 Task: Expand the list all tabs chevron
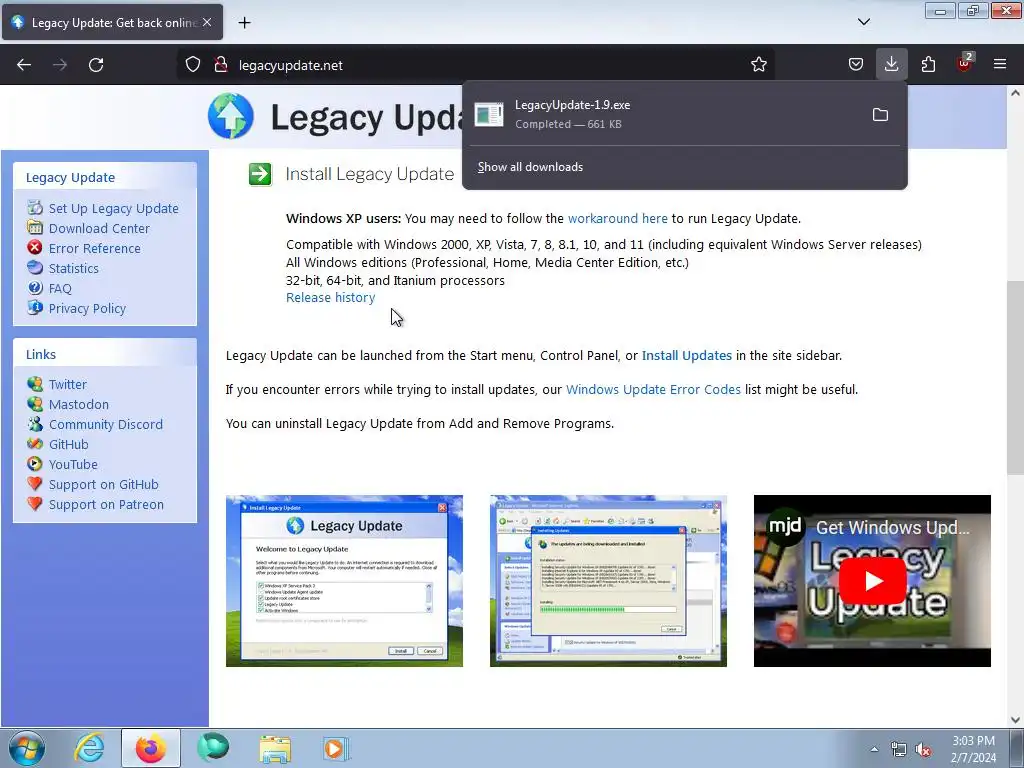(x=863, y=22)
